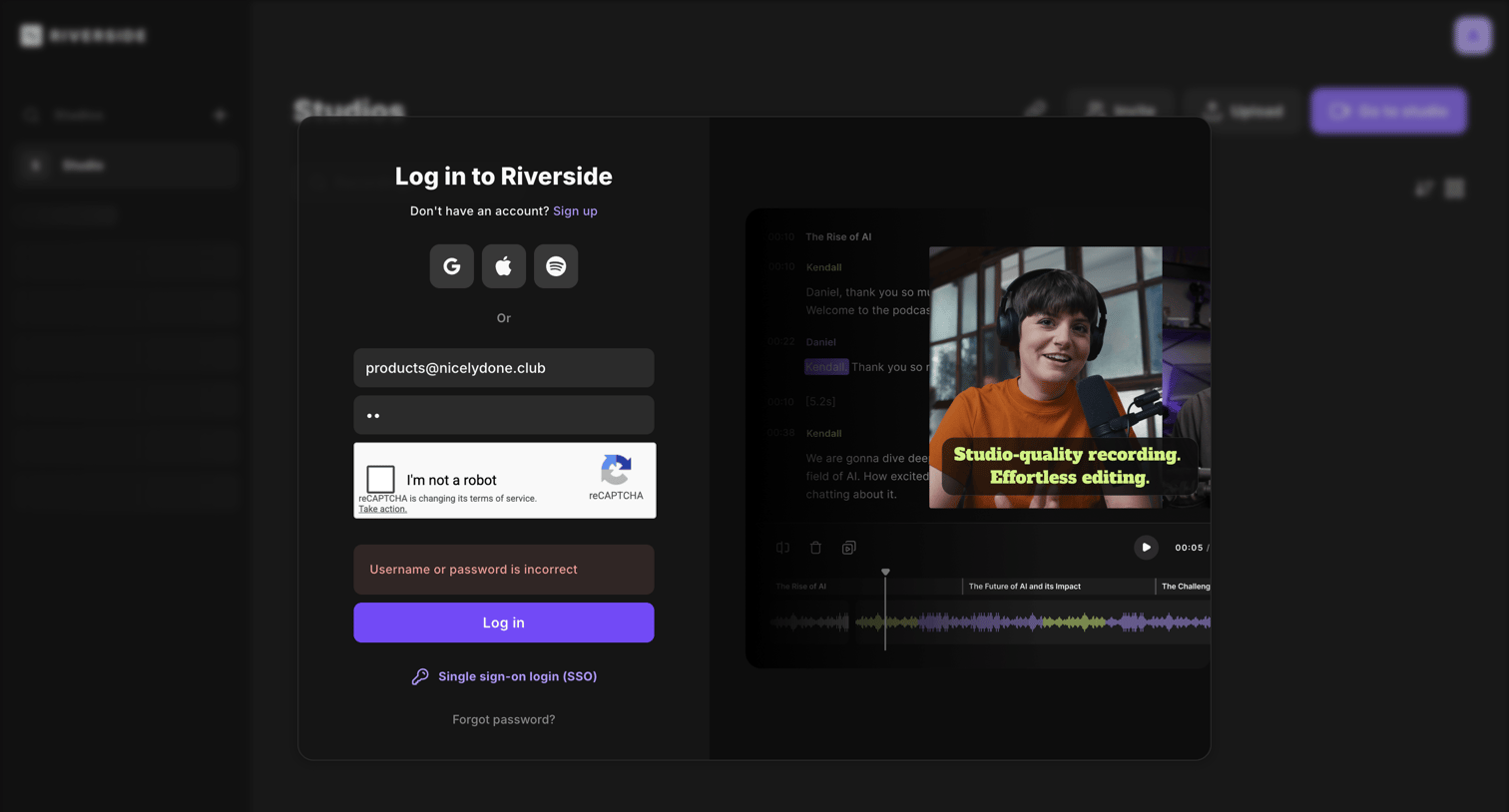
Task: Click the Upload button in background page
Action: coord(1244,111)
